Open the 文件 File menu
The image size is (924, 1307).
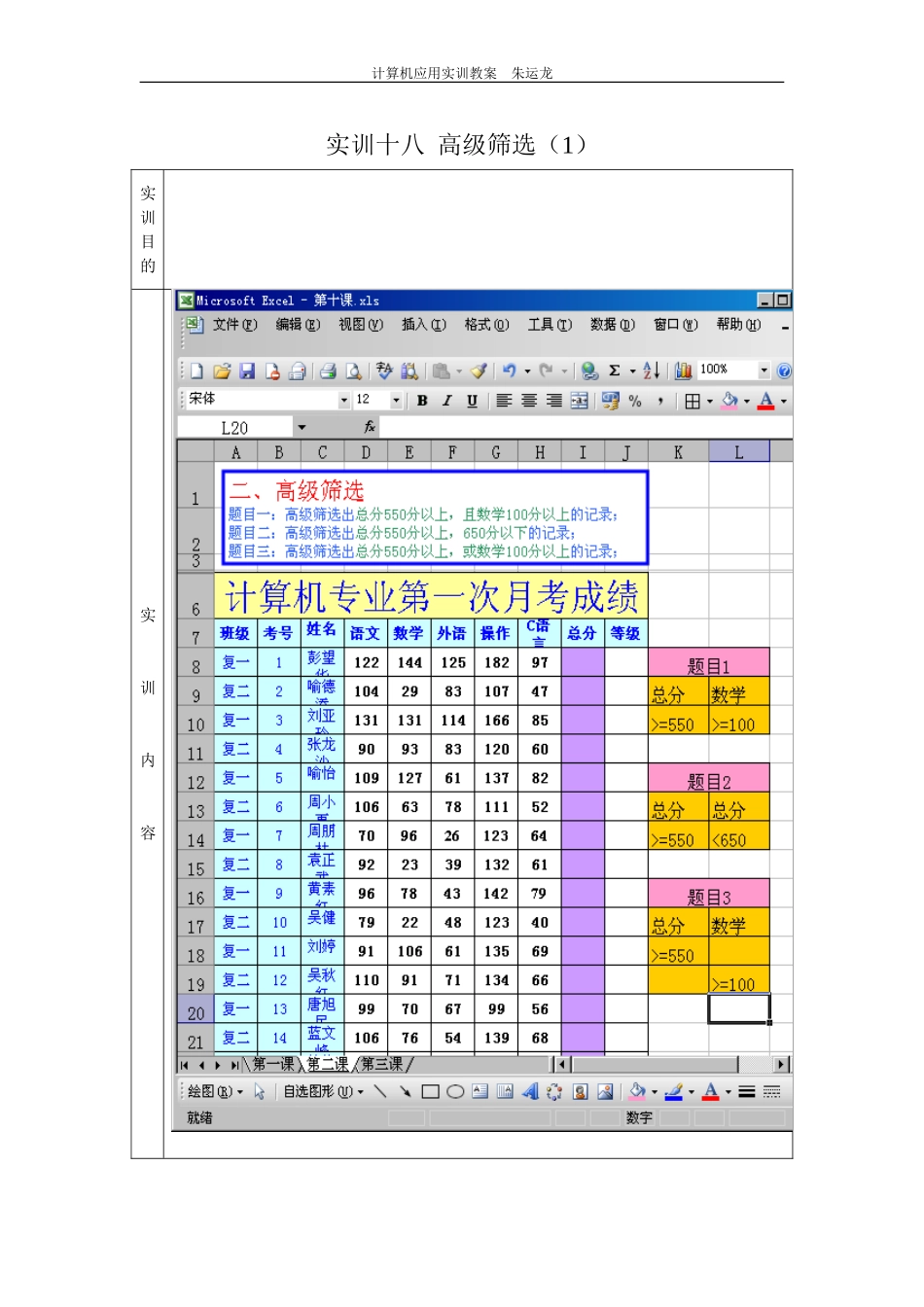tap(235, 325)
